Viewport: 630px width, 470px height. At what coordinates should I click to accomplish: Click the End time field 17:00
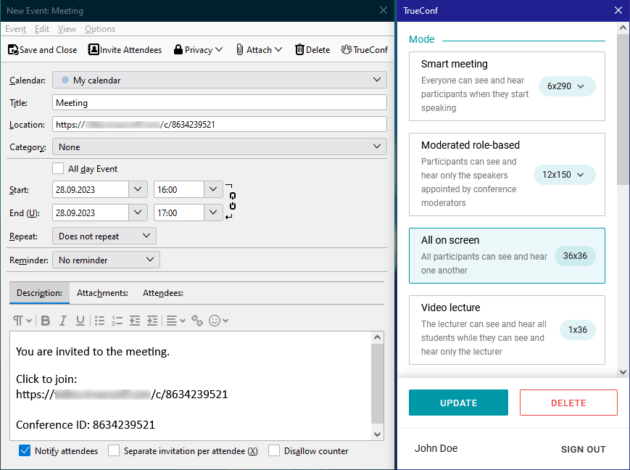coord(179,213)
